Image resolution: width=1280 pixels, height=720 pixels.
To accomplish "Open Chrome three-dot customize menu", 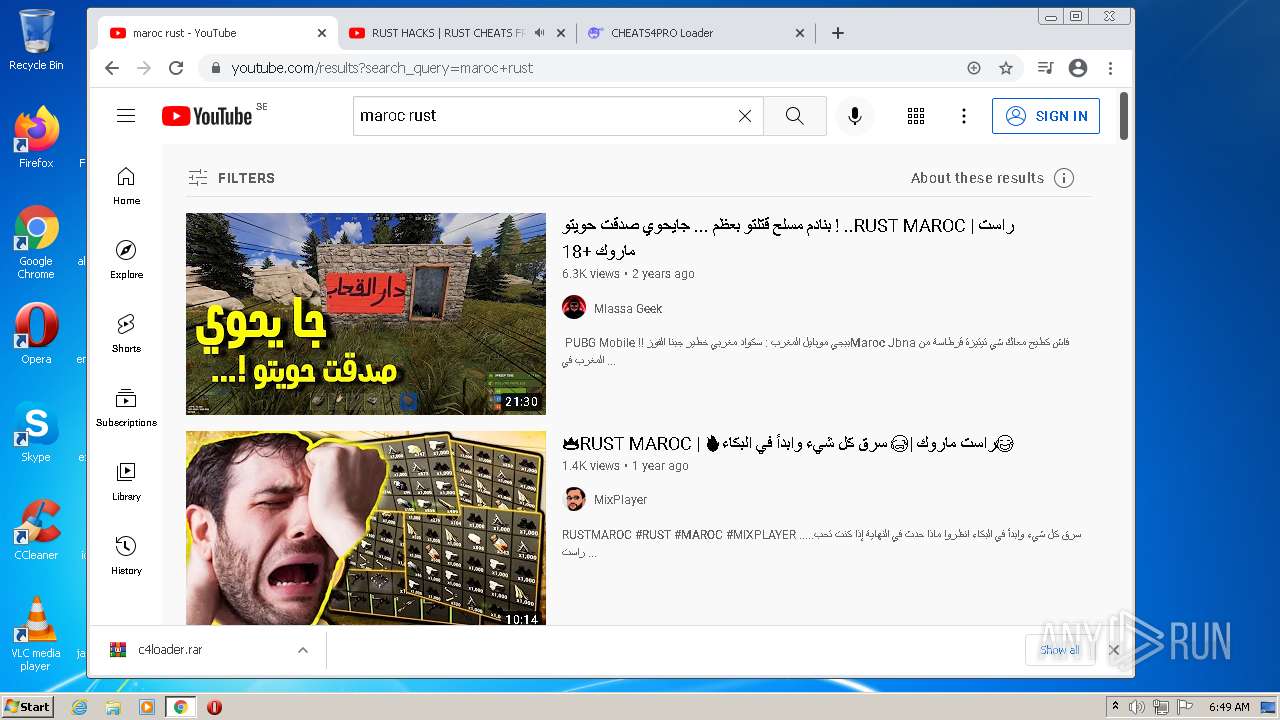I will [1110, 68].
